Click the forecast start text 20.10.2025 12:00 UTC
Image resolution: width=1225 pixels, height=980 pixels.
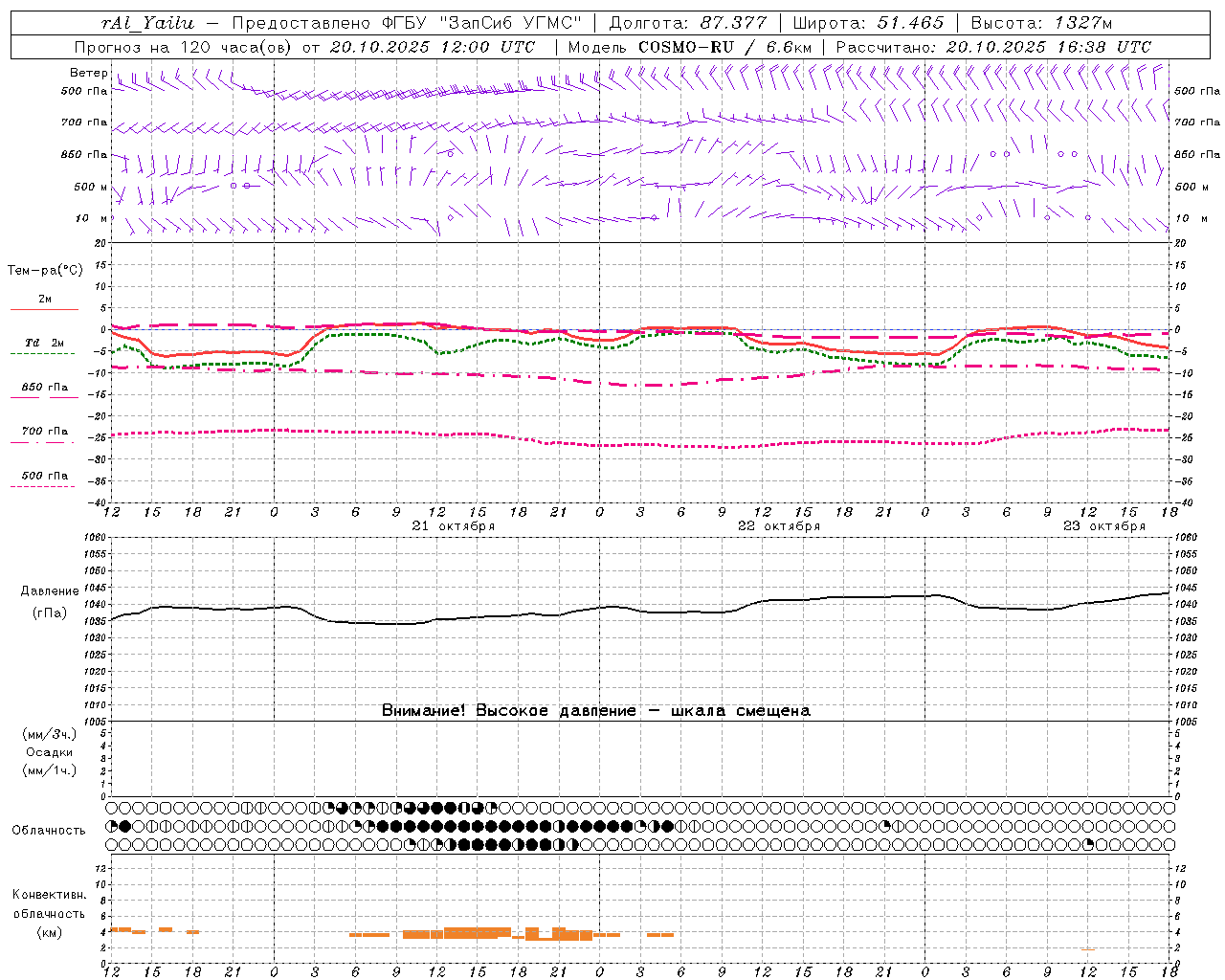click(x=433, y=47)
